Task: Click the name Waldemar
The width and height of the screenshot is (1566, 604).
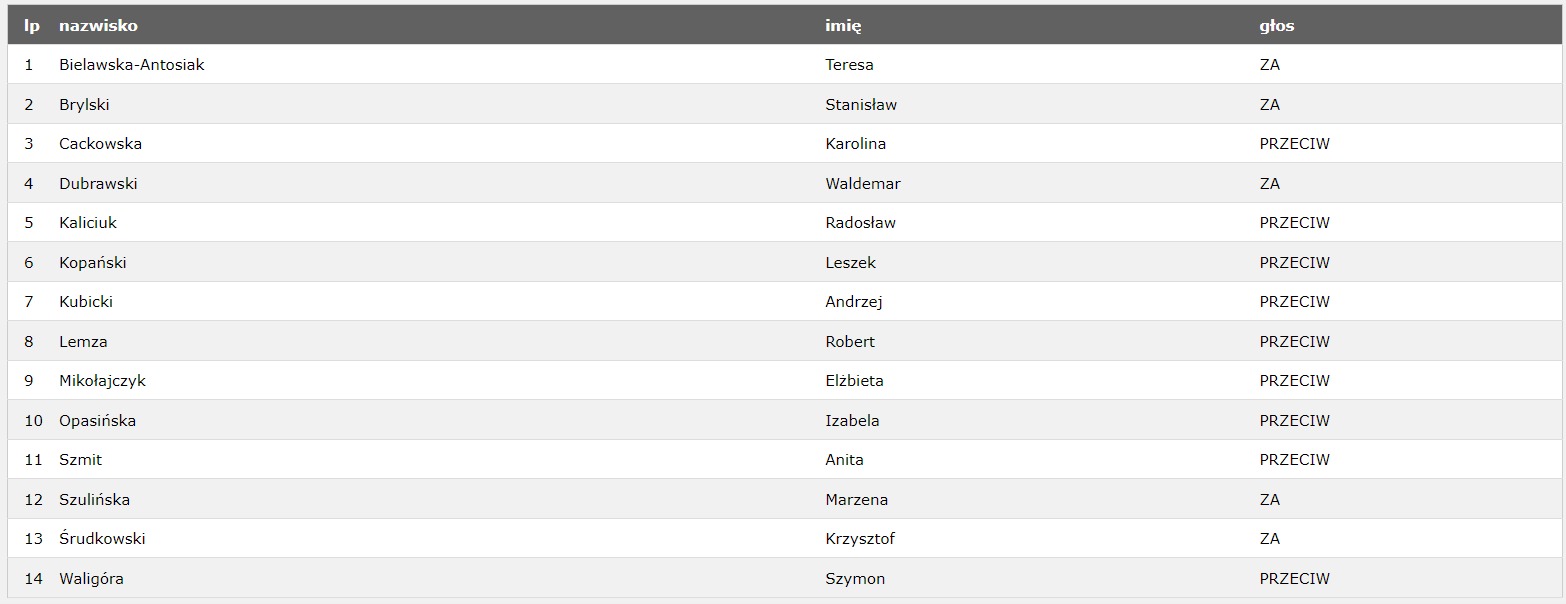Action: point(863,183)
